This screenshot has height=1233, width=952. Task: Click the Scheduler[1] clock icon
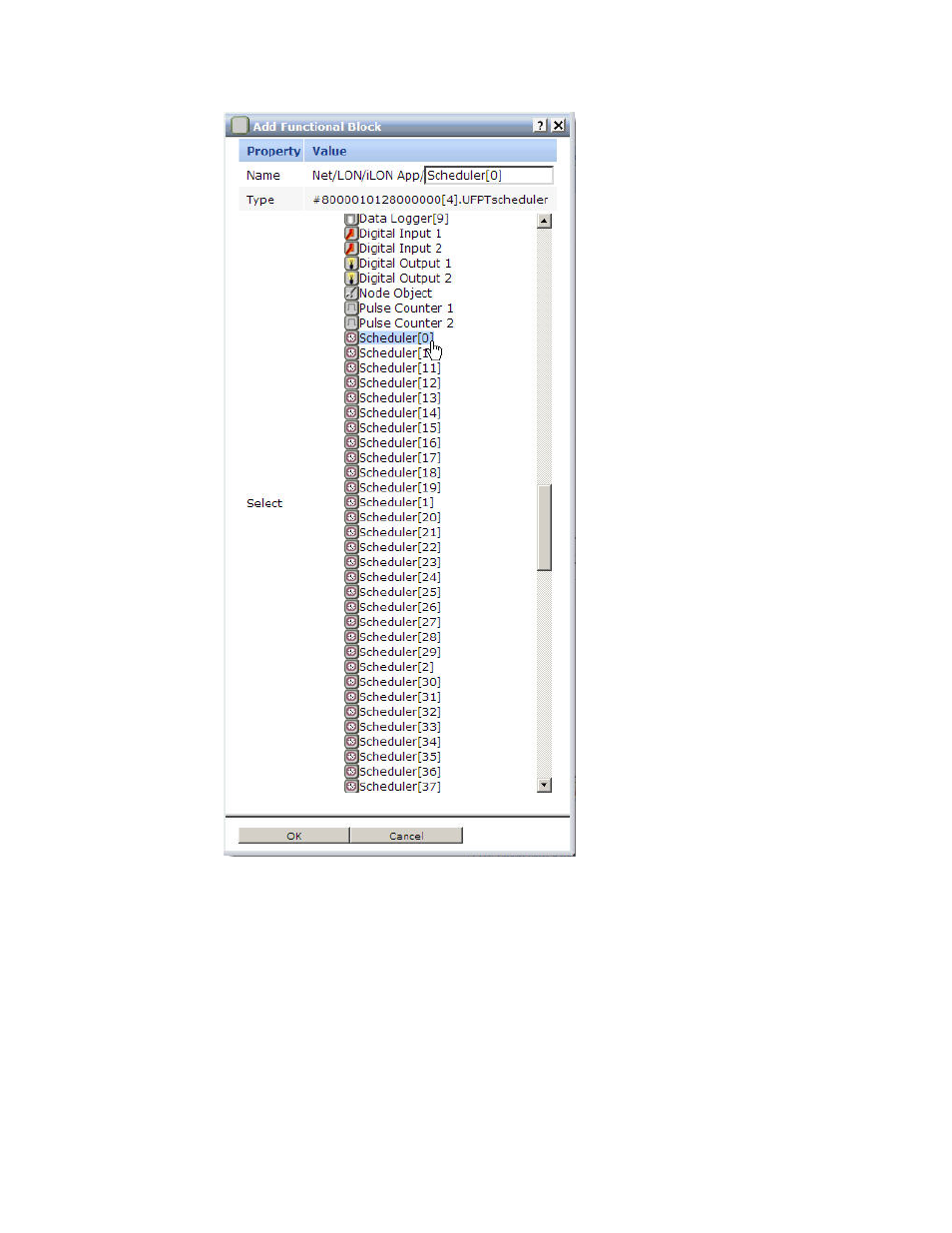point(351,503)
